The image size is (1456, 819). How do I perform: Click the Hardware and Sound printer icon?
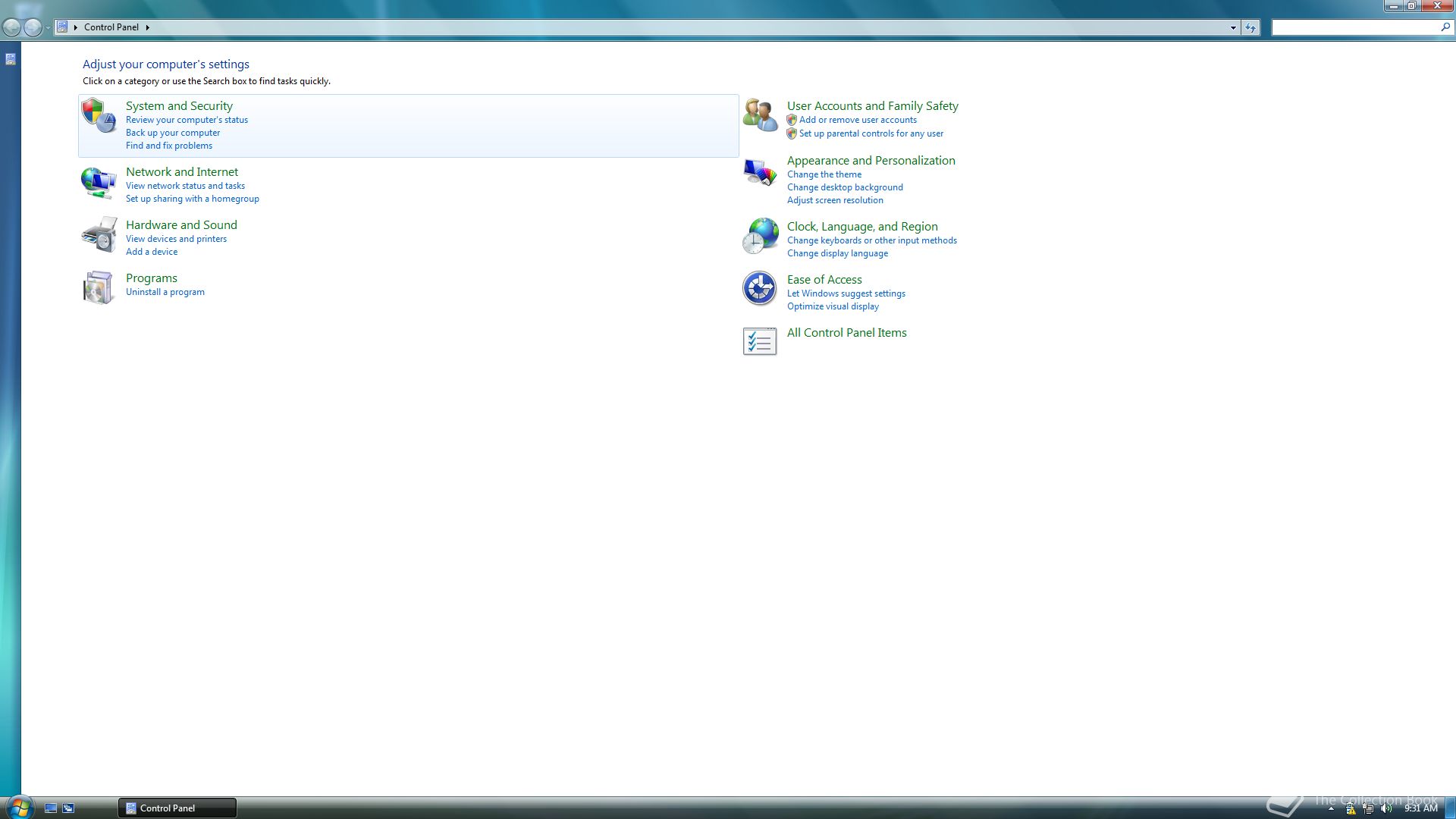(x=99, y=235)
